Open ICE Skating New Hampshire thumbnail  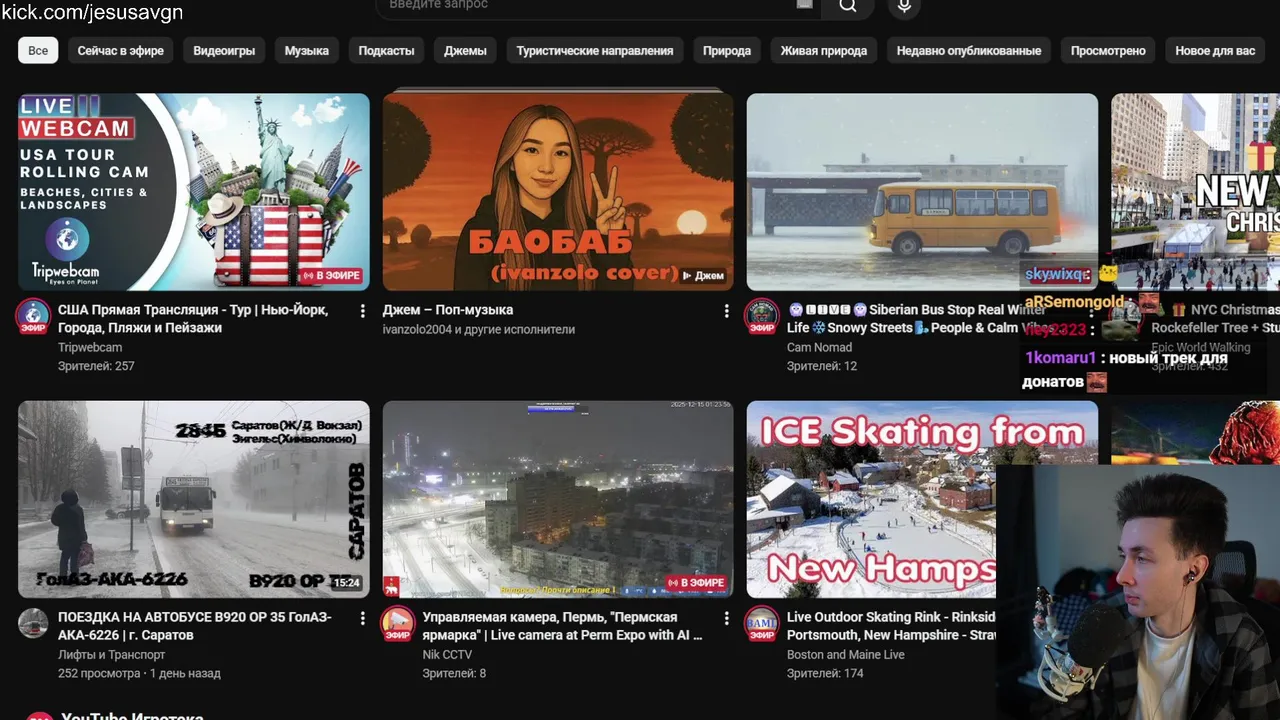coord(871,500)
